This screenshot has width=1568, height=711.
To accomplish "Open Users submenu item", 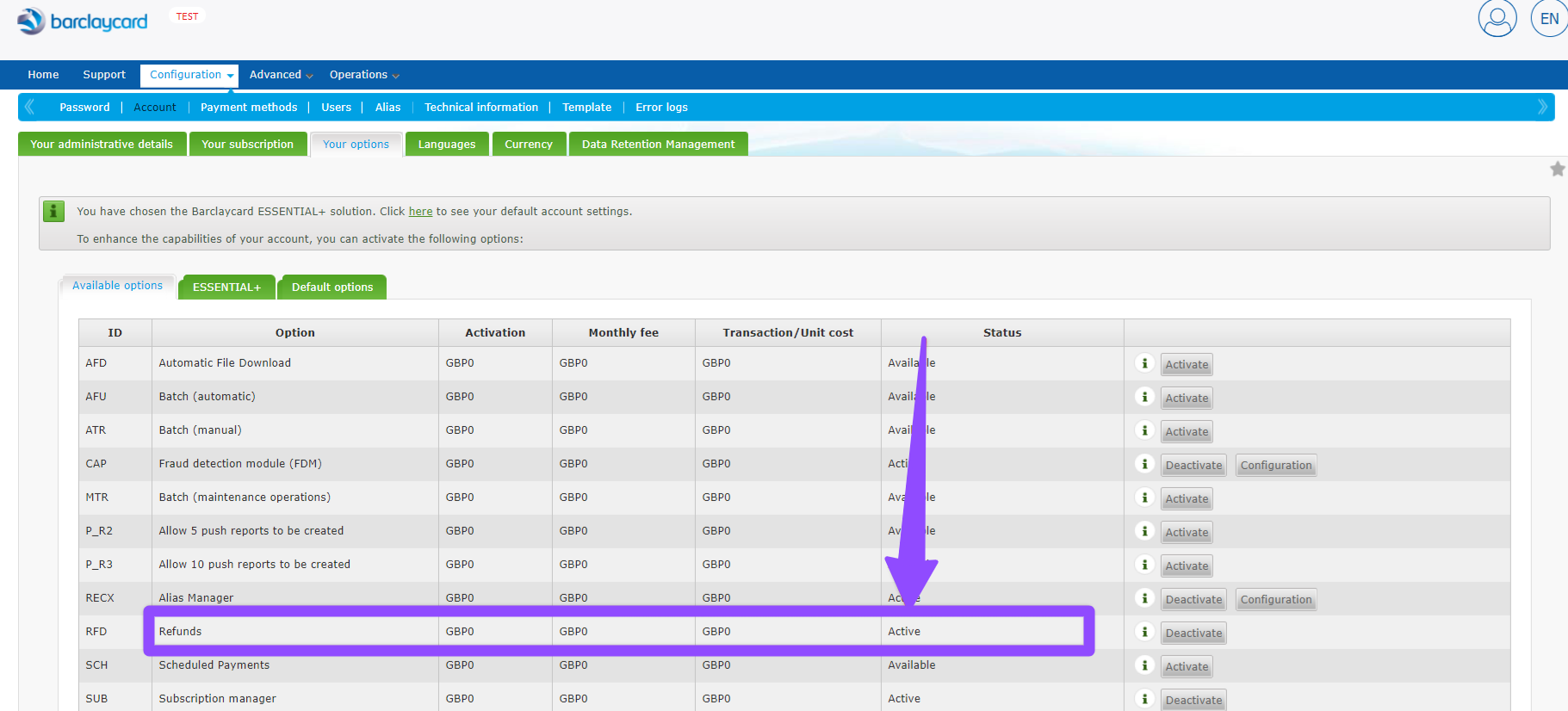I will (337, 108).
